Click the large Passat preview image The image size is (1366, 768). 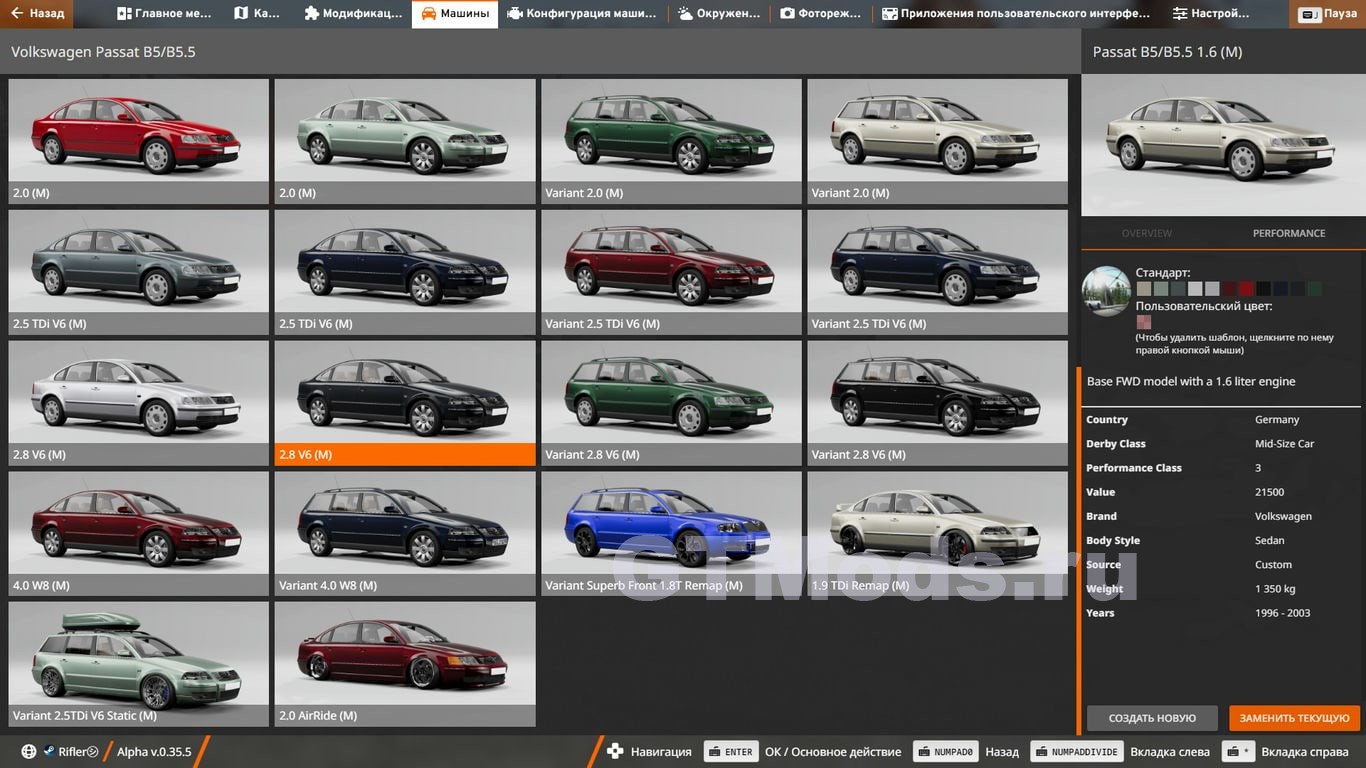[x=1223, y=146]
